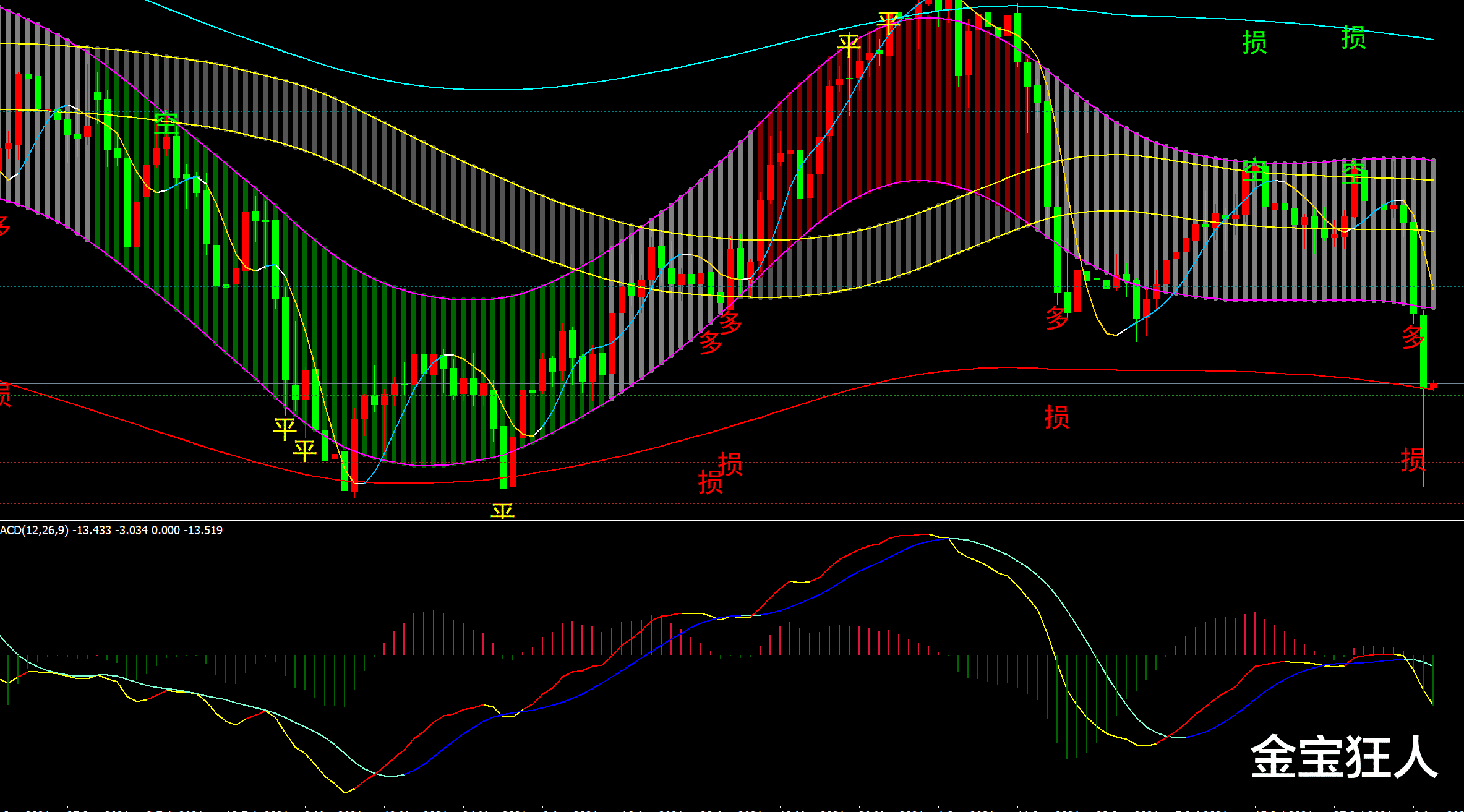This screenshot has height=812, width=1464.
Task: Click the red 多 marker under the sharp mid-right drop
Action: 1056,318
